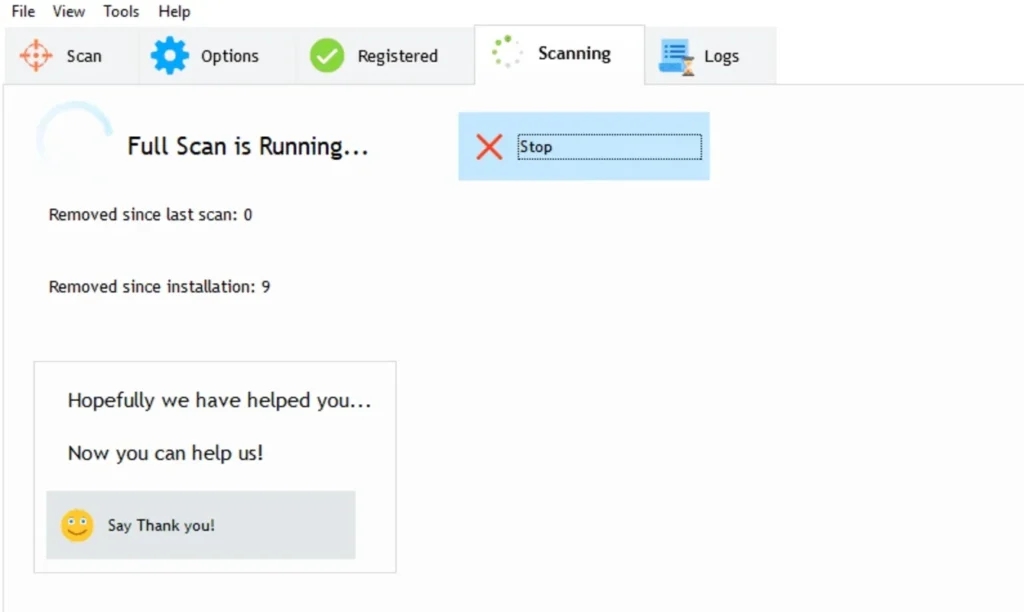Image resolution: width=1024 pixels, height=612 pixels.
Task: Open the Help menu
Action: [174, 12]
